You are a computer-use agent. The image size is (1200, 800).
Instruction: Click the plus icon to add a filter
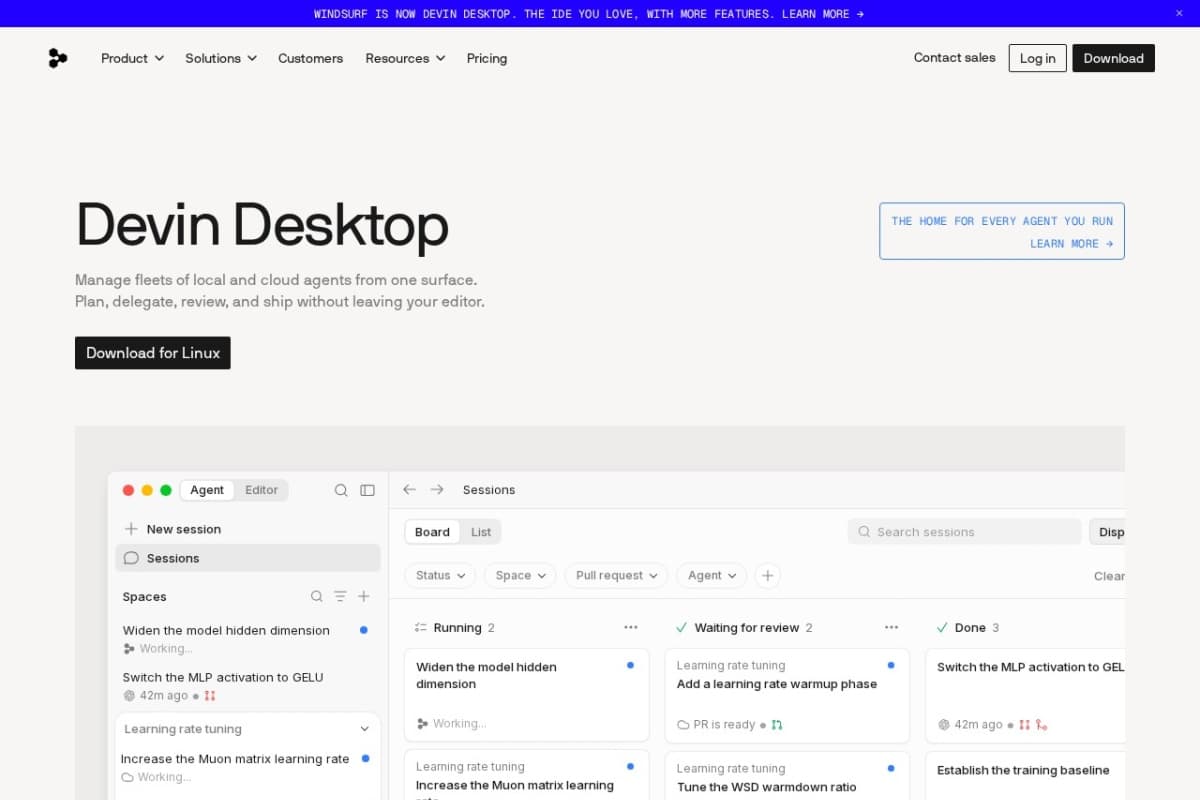[767, 575]
